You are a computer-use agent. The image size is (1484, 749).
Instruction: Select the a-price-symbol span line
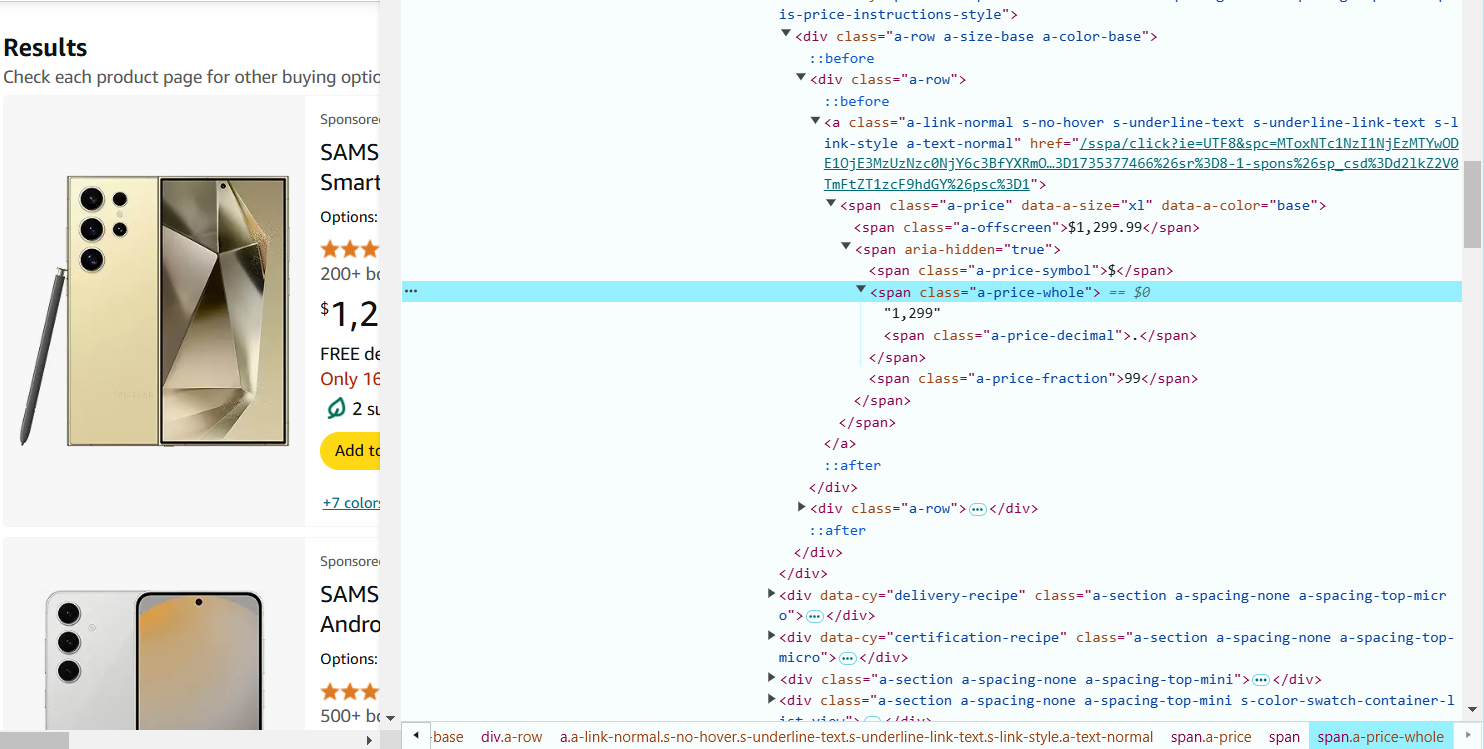coord(1021,270)
